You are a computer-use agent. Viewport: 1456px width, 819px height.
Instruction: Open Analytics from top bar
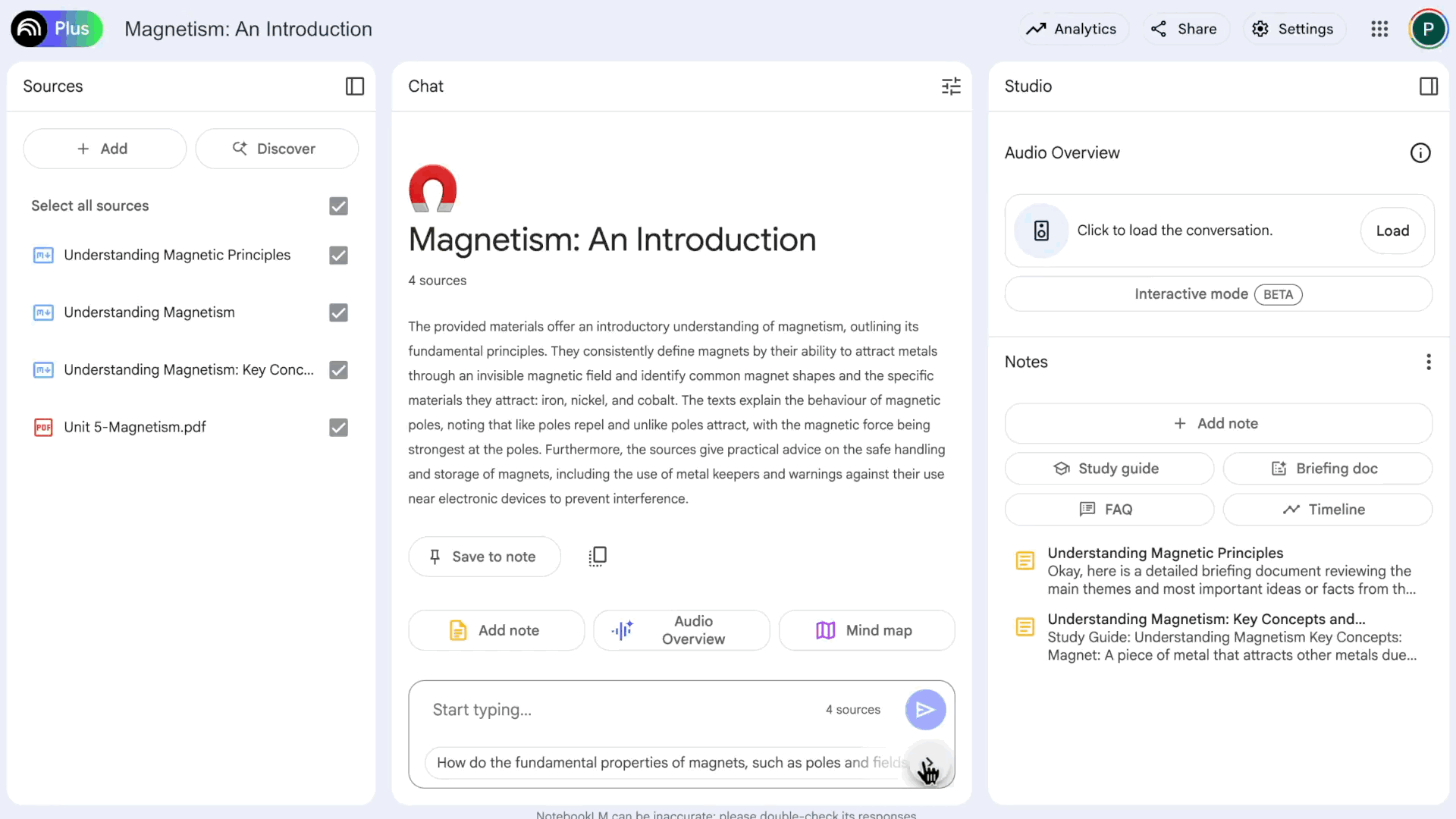pos(1072,29)
